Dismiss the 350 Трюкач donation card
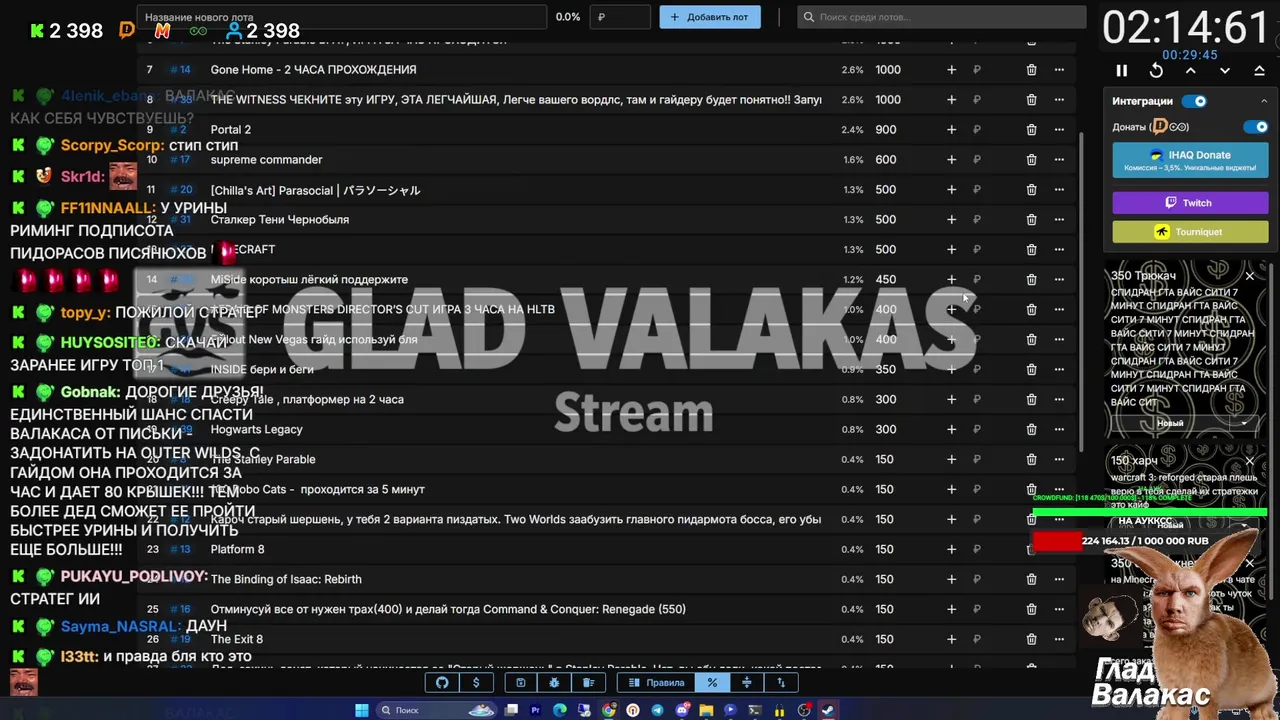The image size is (1280, 720). click(1249, 275)
